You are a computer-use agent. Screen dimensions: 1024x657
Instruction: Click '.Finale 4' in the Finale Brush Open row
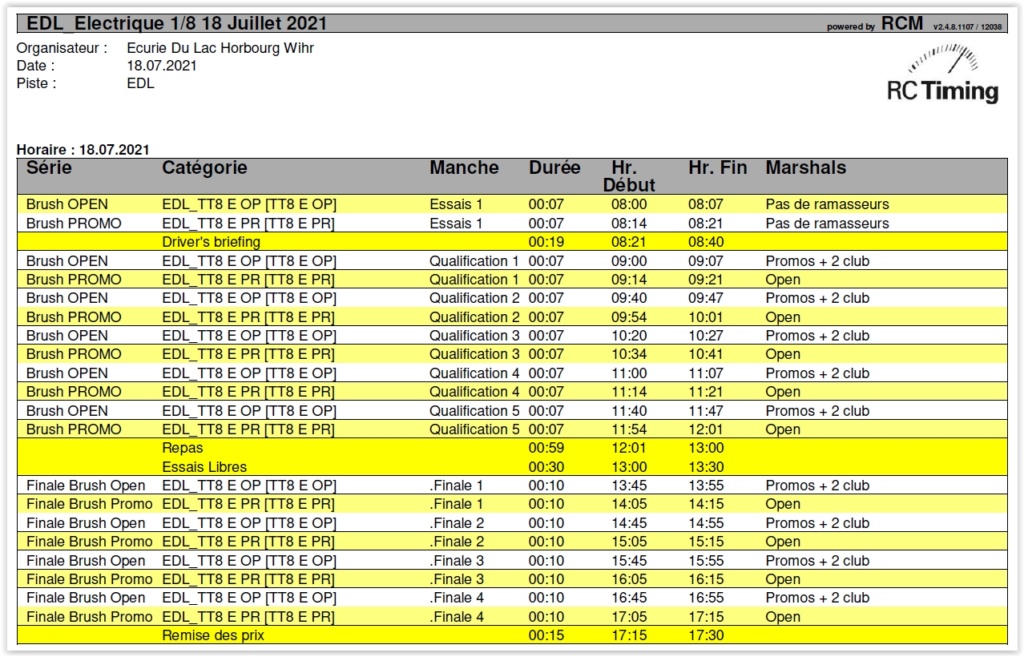point(456,598)
